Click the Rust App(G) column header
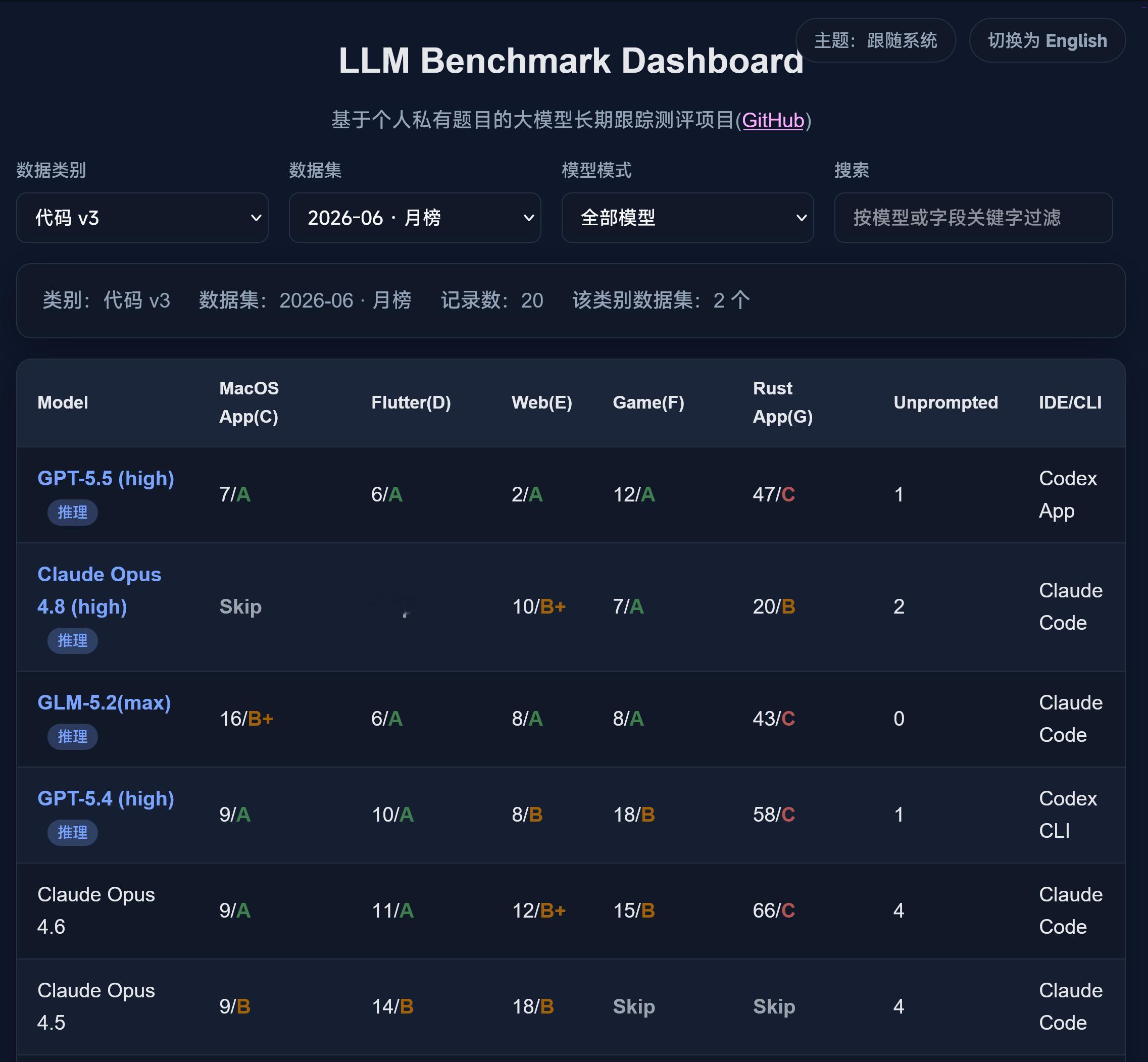The width and height of the screenshot is (1148, 1062). point(782,402)
